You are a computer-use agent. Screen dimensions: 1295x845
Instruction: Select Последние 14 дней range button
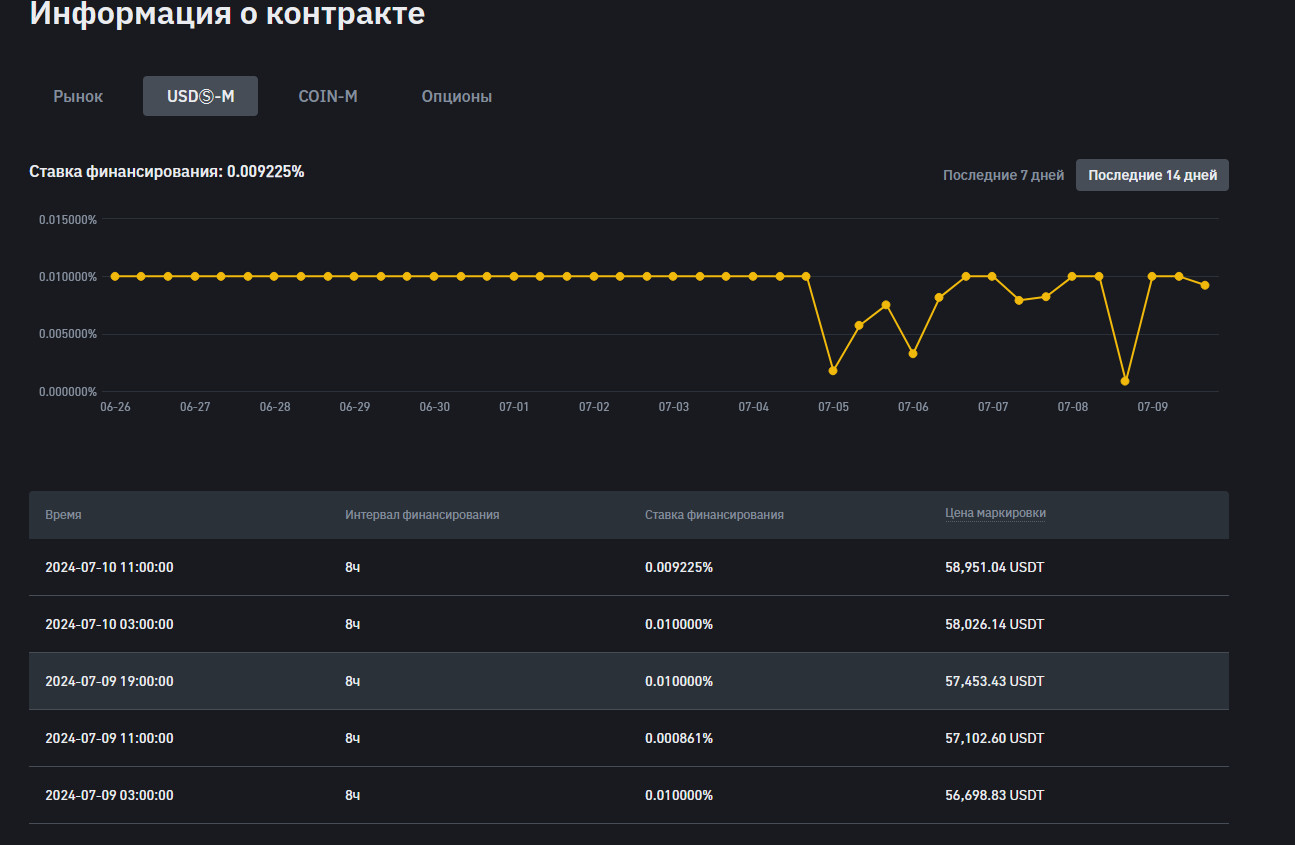click(1152, 175)
